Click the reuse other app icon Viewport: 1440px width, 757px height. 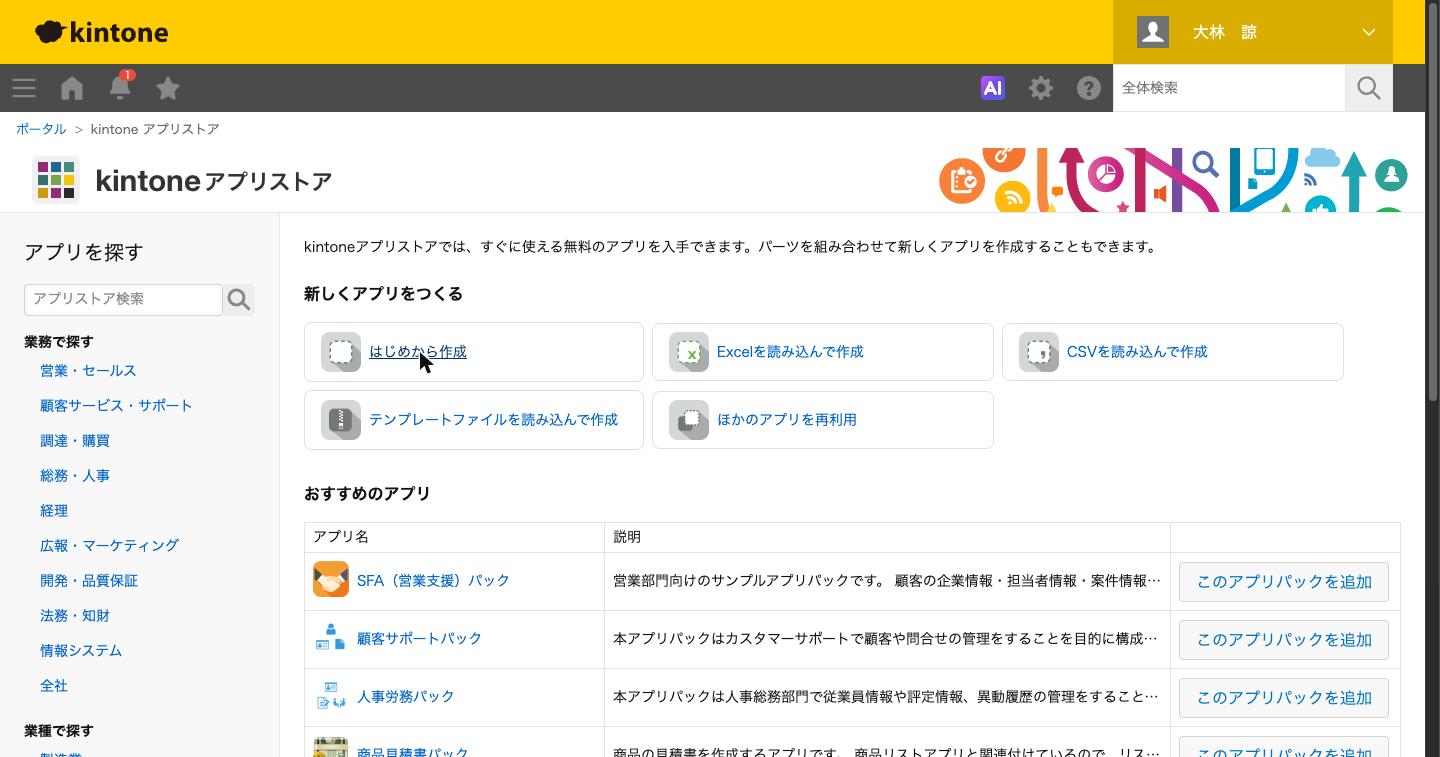pyautogui.click(x=689, y=420)
